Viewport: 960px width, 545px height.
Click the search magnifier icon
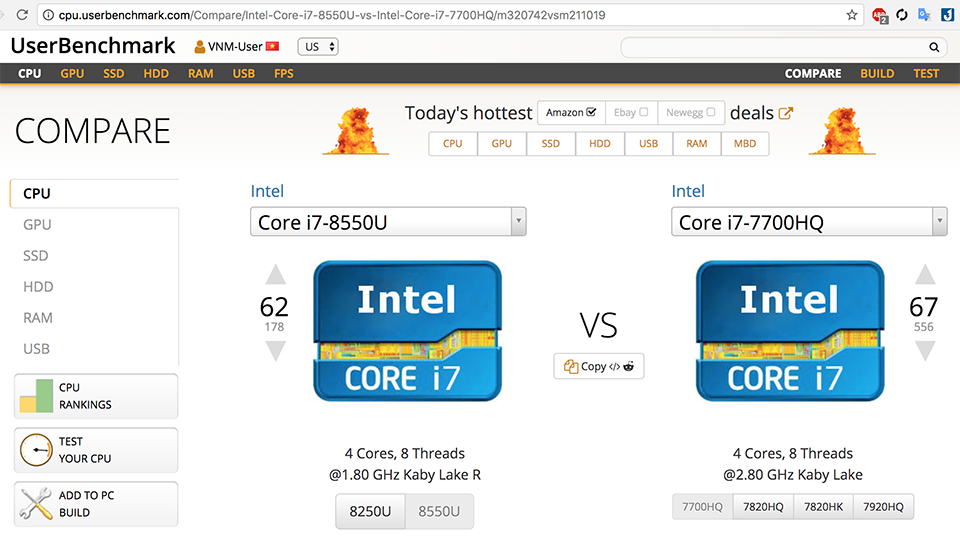pyautogui.click(x=934, y=47)
